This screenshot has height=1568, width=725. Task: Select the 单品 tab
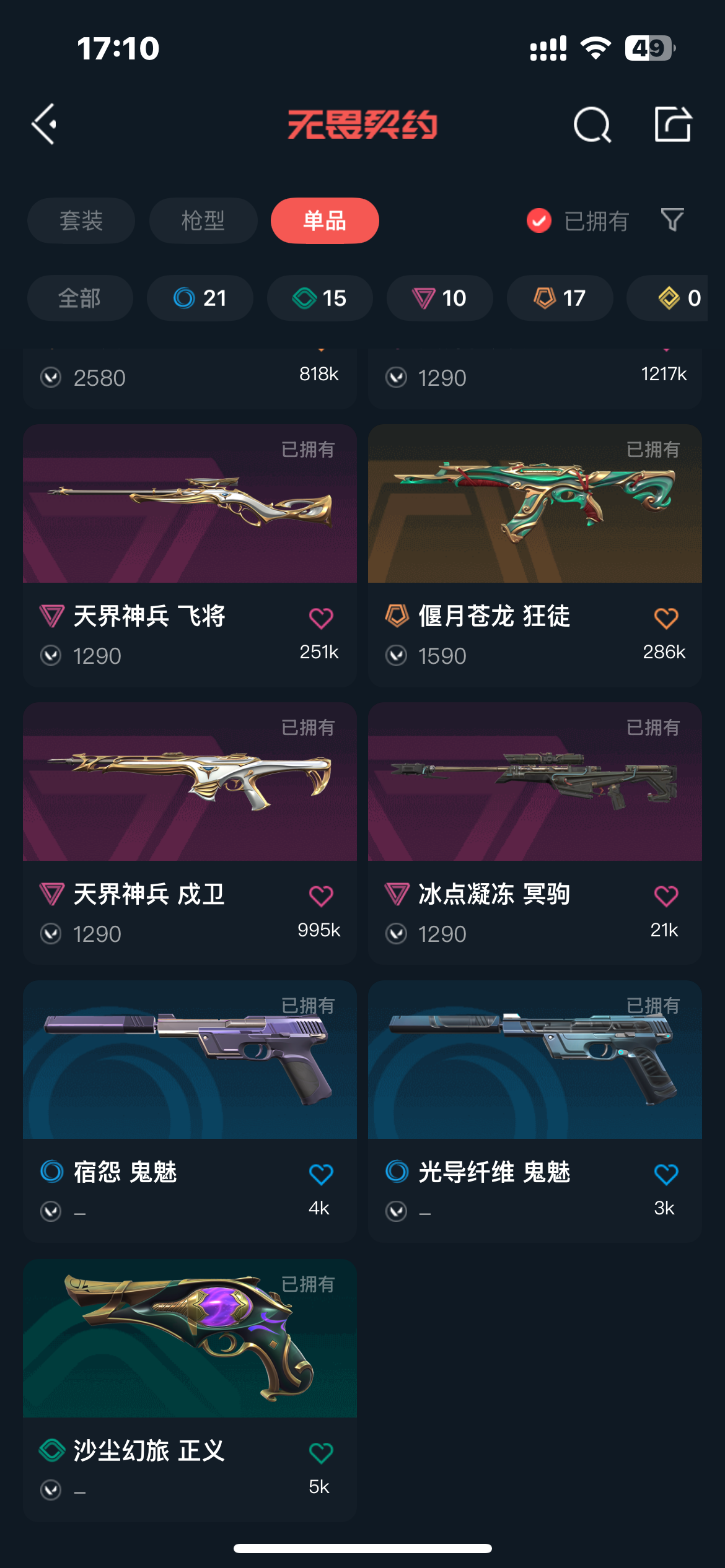(325, 220)
